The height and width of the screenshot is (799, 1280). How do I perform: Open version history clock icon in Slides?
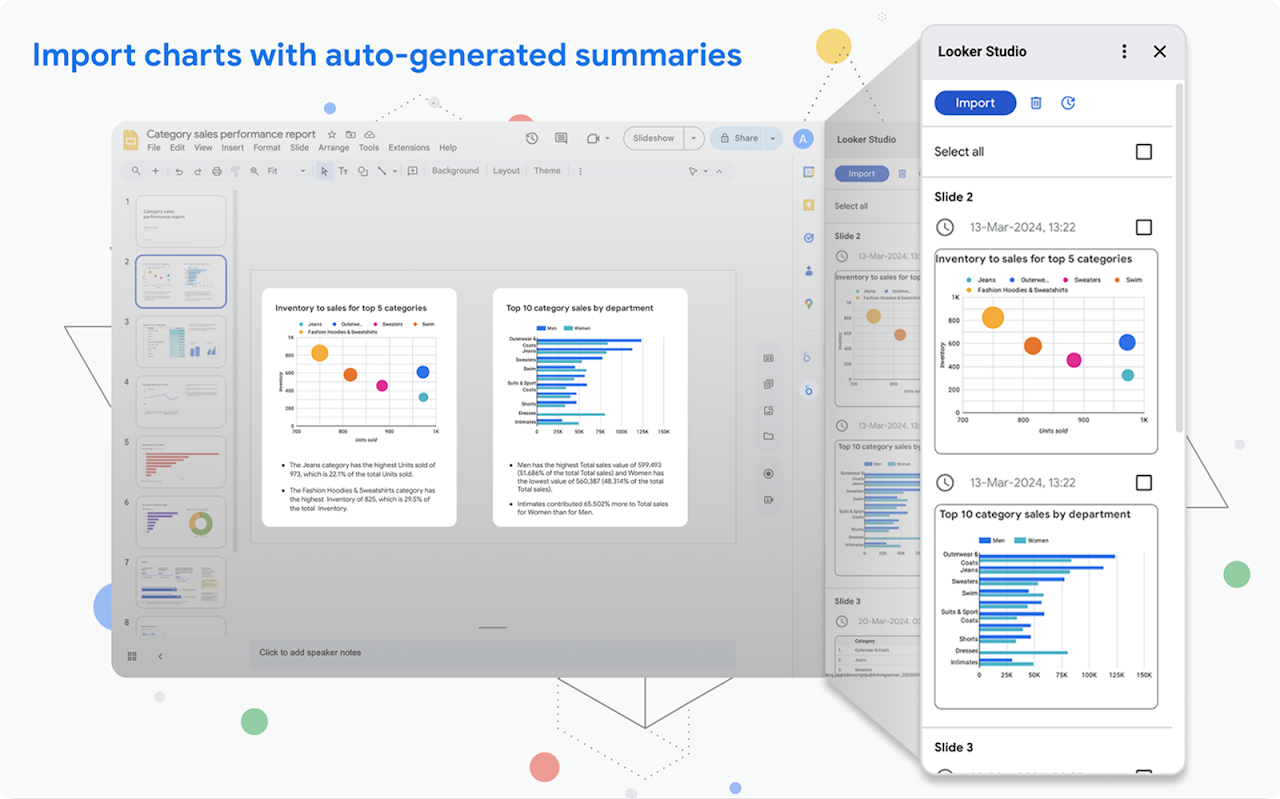[532, 138]
